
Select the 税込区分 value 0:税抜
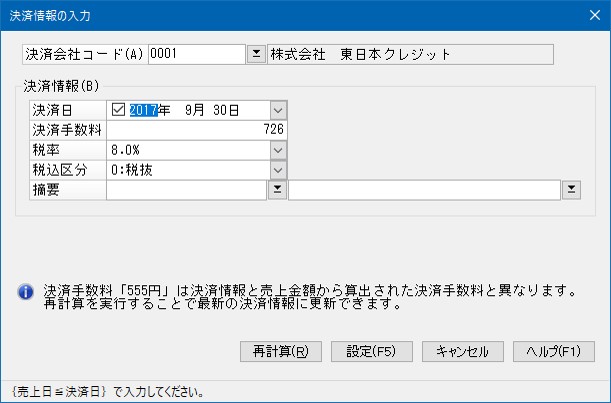coord(190,170)
